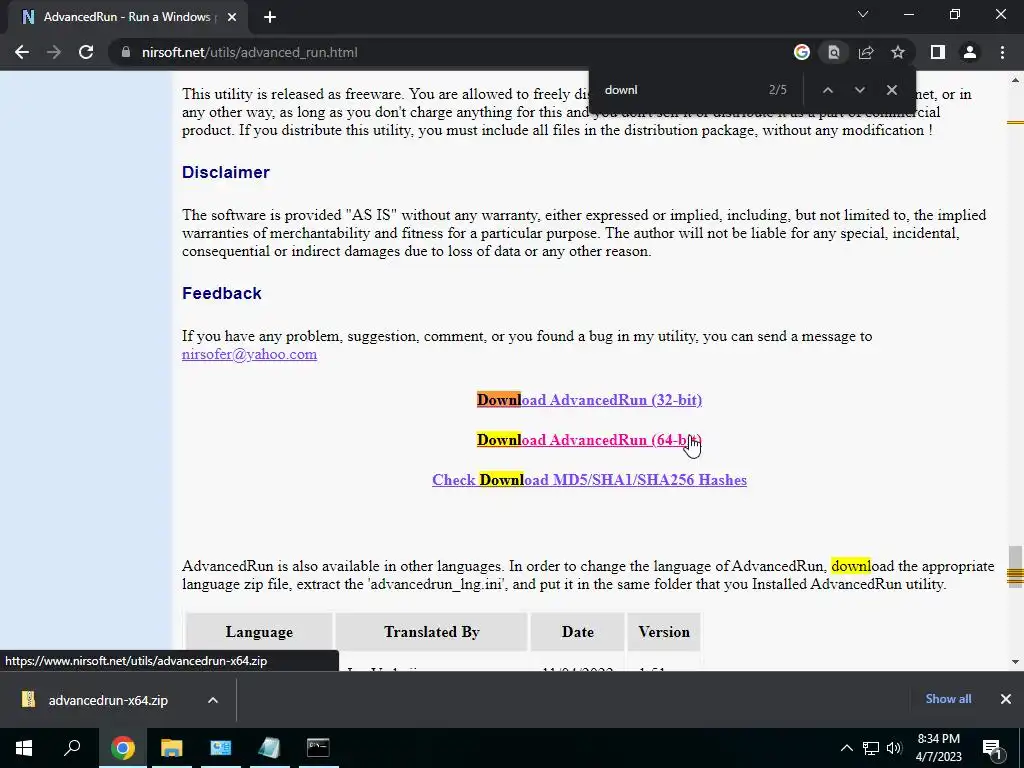Click the Chrome taskbar icon
The width and height of the screenshot is (1024, 768).
pyautogui.click(x=122, y=748)
